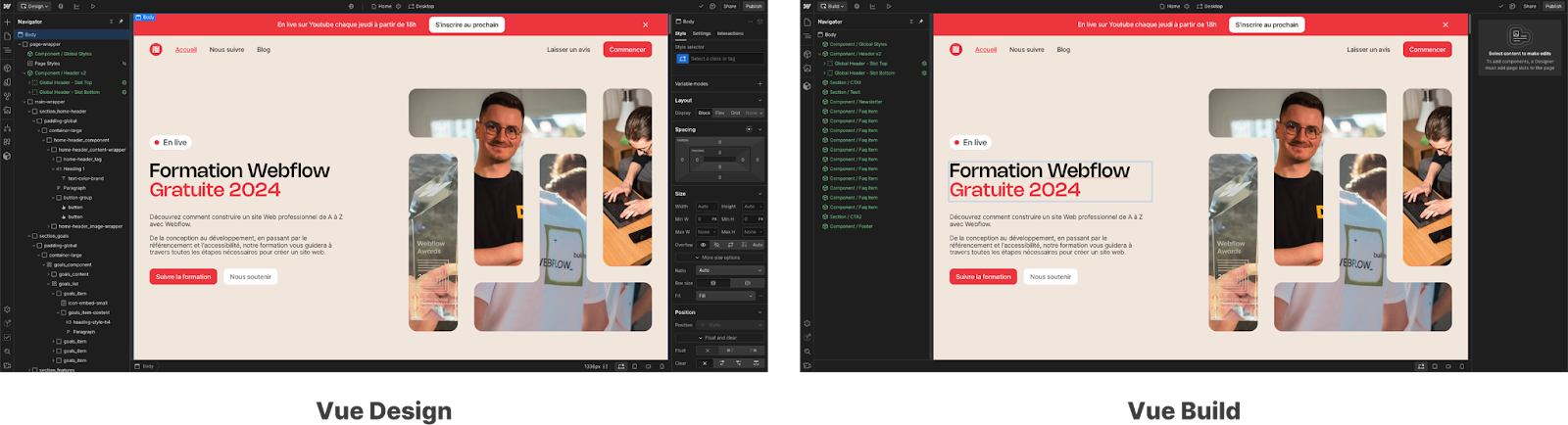This screenshot has height=425, width=1568.
Task: Select home-header_tag in Design Navigator
Action: pos(82,159)
